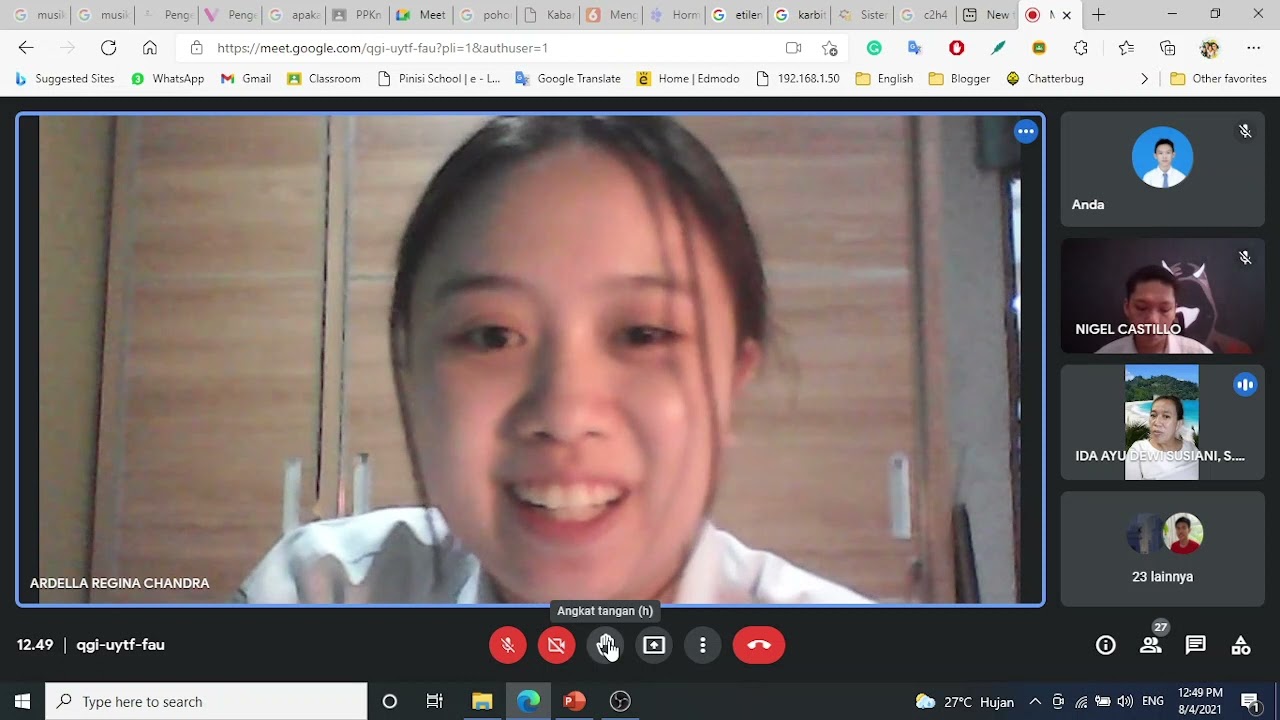Open File Explorer from taskbar
Screen dimensions: 1280x720
click(482, 701)
